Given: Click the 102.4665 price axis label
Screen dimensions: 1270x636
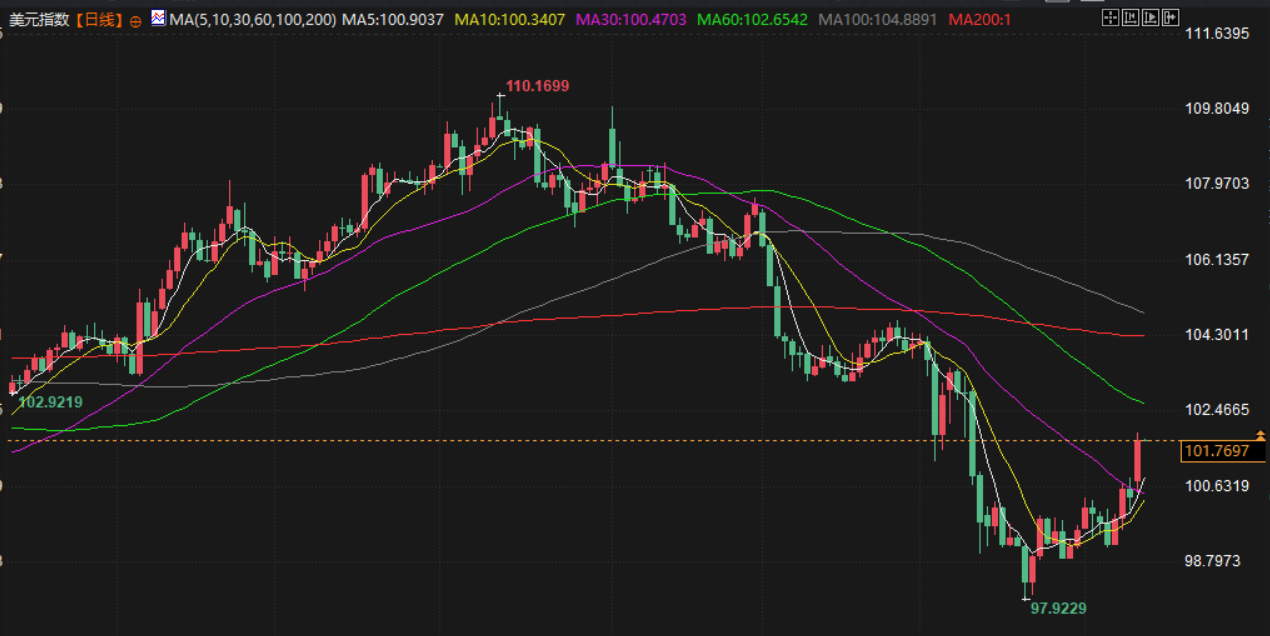Looking at the screenshot, I should pos(1217,410).
